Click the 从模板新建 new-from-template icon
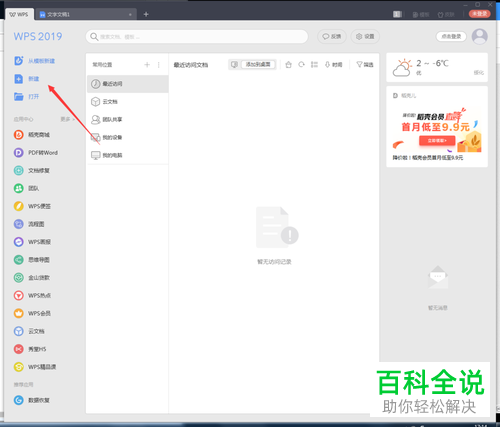500x427 pixels. pos(19,61)
